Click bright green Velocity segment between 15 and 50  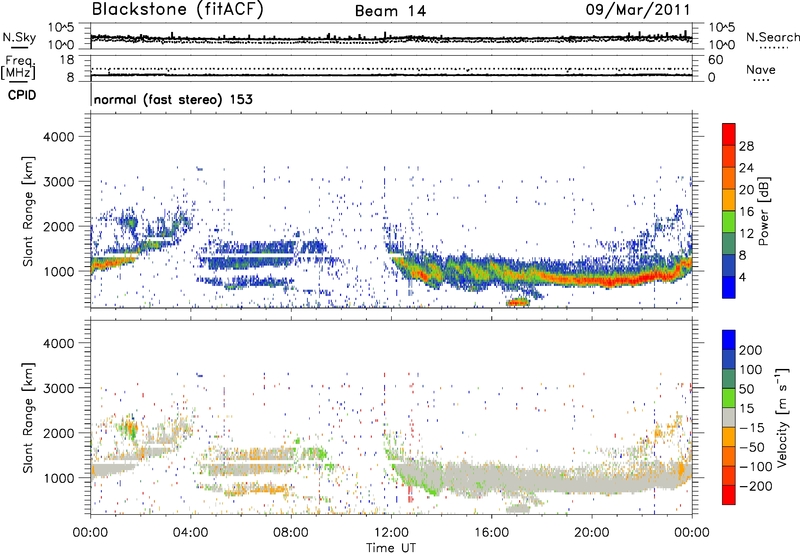pos(729,398)
